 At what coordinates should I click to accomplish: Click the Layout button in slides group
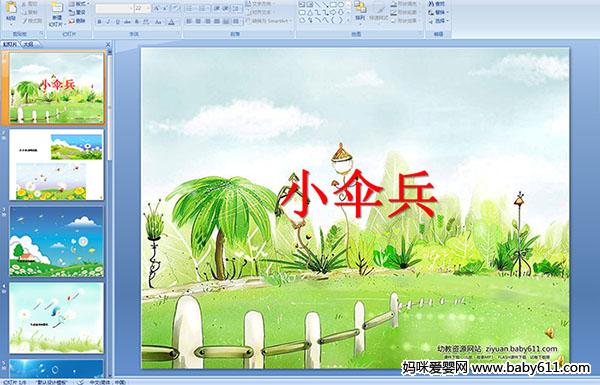point(78,4)
